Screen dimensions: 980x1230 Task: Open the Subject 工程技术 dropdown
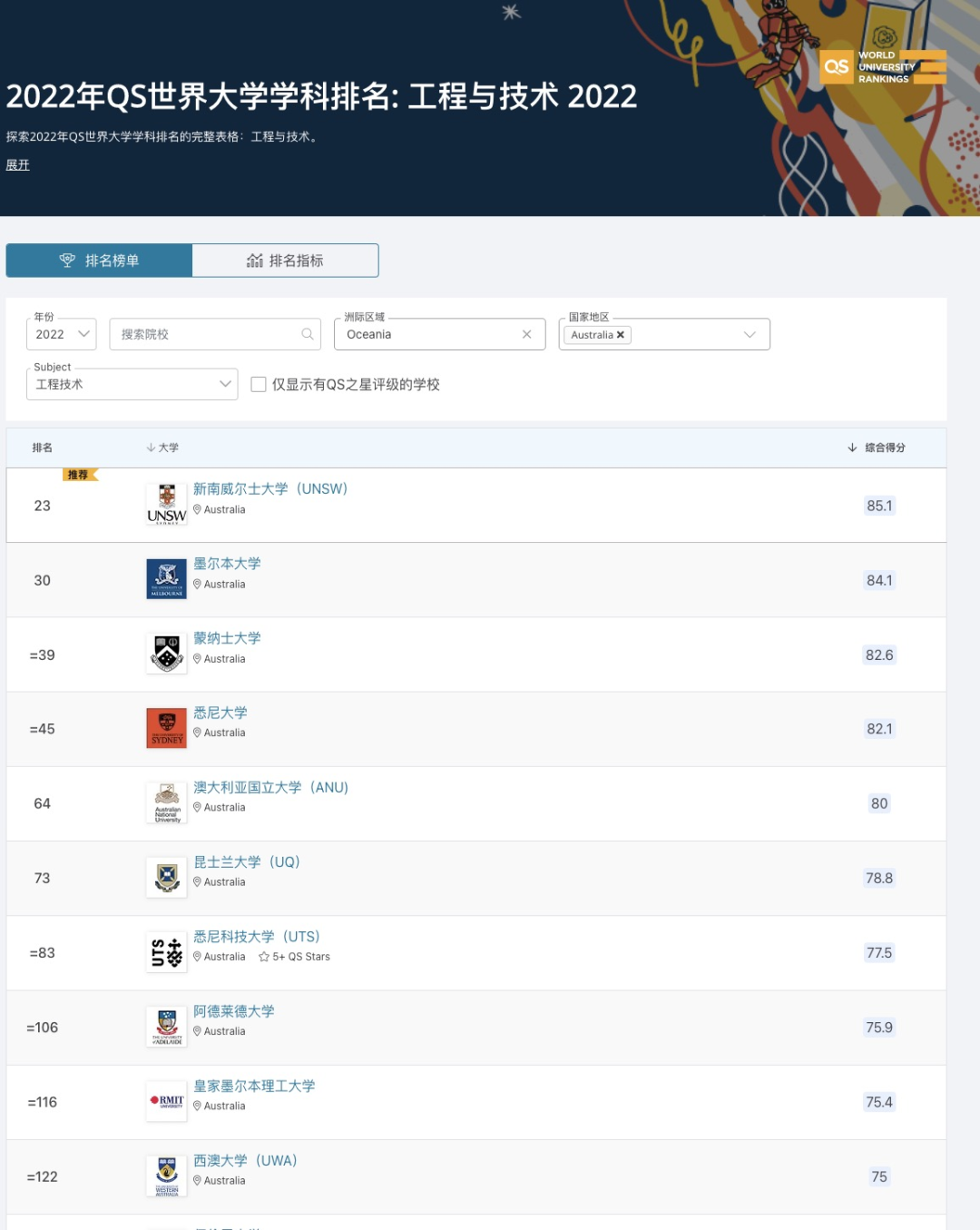[x=132, y=384]
